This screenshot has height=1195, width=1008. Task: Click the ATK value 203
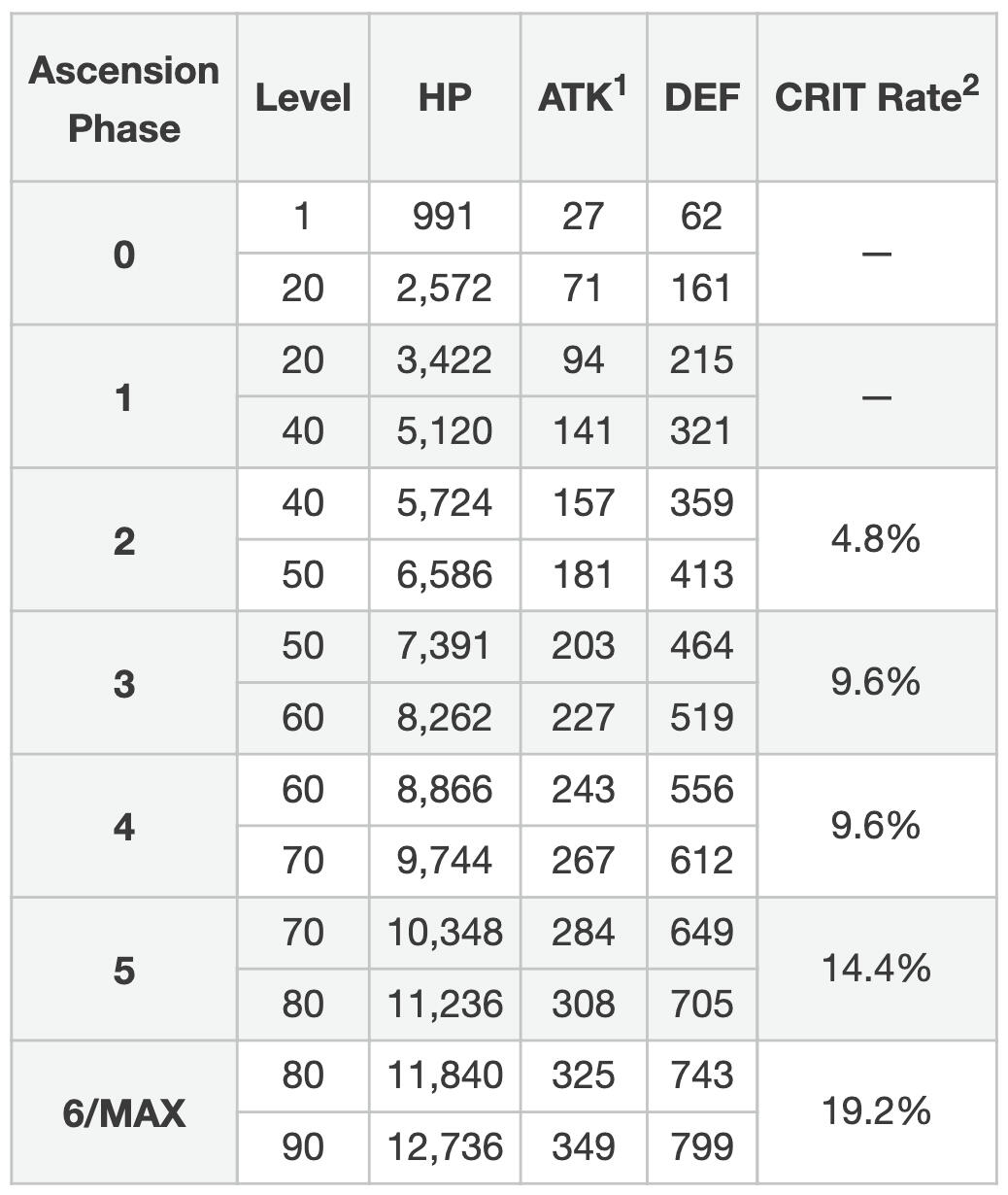[583, 646]
